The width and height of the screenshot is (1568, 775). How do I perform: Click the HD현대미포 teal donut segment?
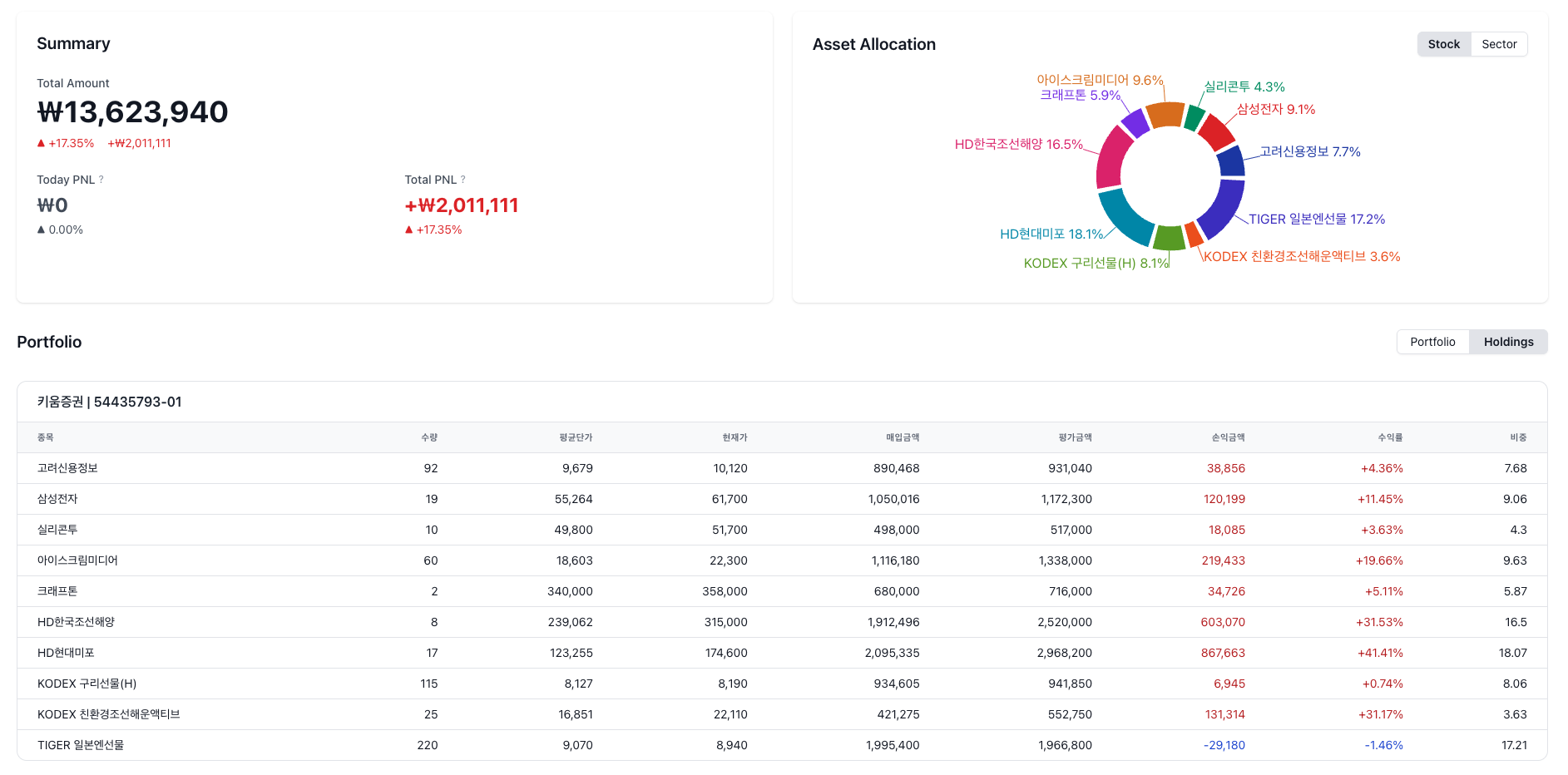(x=1123, y=217)
